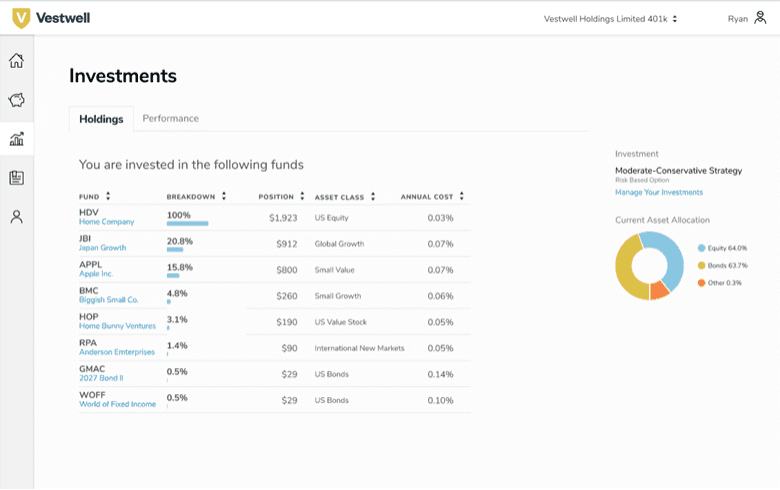Image resolution: width=780 pixels, height=490 pixels.
Task: Click the Vestwell logo icon
Action: tap(21, 18)
